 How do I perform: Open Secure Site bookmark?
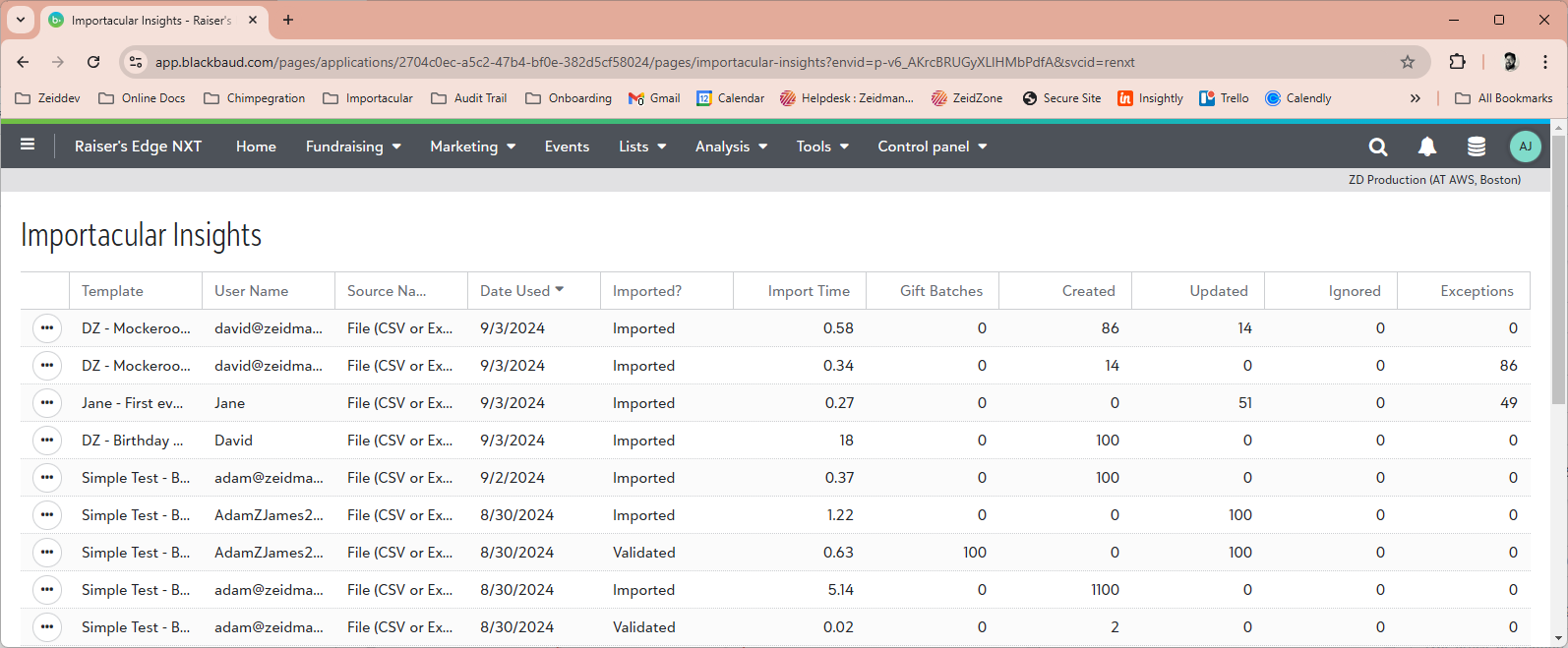pos(1061,98)
